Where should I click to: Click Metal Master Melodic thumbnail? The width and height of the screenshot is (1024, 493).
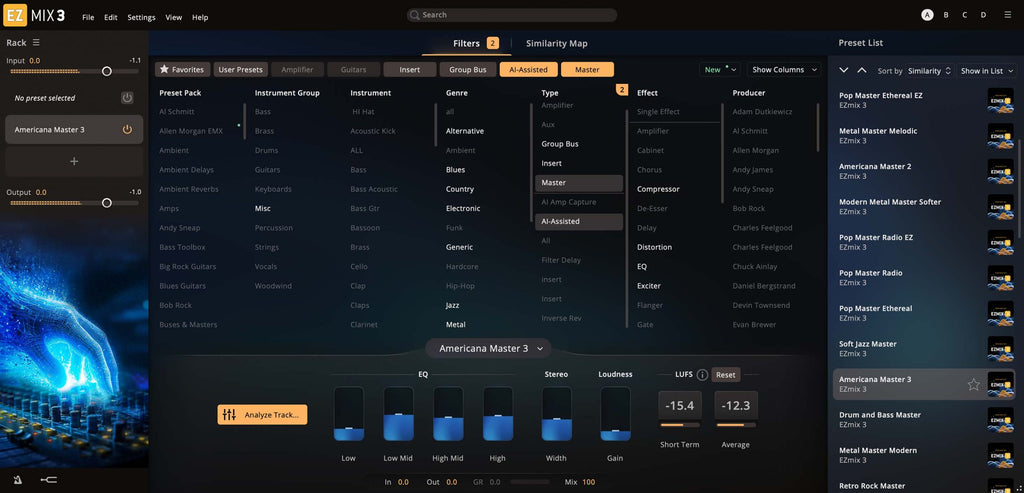pos(1000,136)
